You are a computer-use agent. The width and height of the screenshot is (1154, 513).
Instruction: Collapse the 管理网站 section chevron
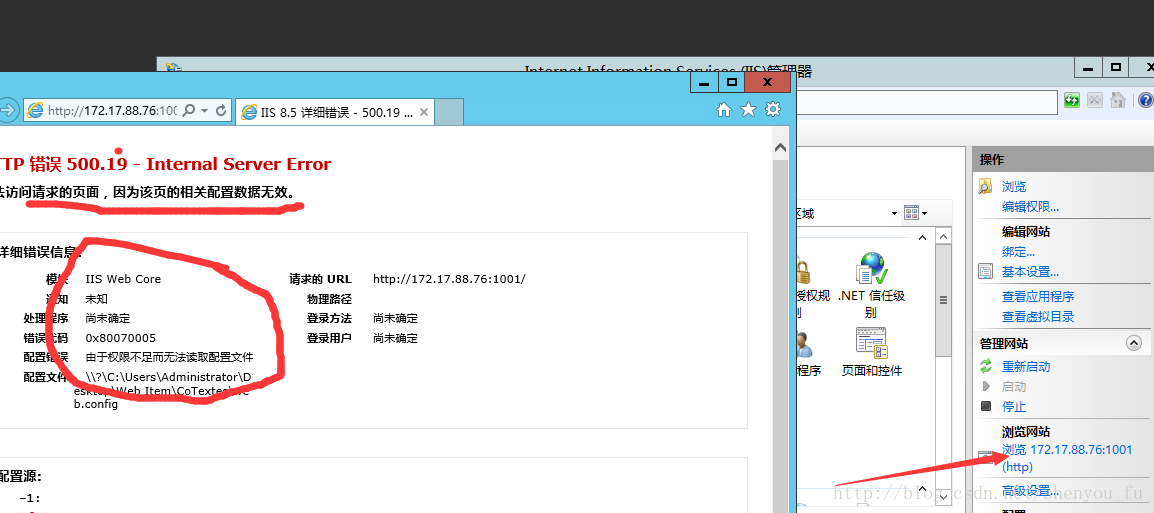pyautogui.click(x=1134, y=343)
